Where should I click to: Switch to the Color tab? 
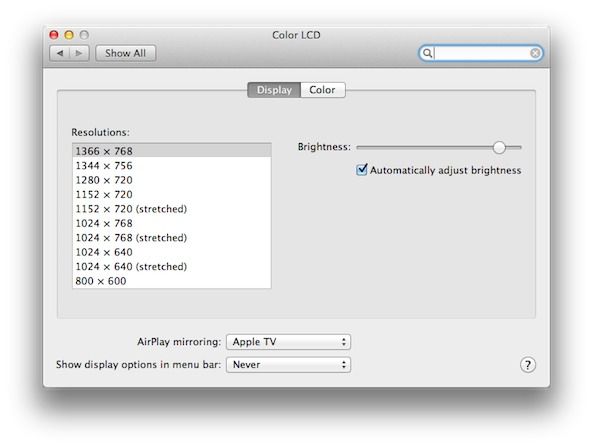point(322,90)
